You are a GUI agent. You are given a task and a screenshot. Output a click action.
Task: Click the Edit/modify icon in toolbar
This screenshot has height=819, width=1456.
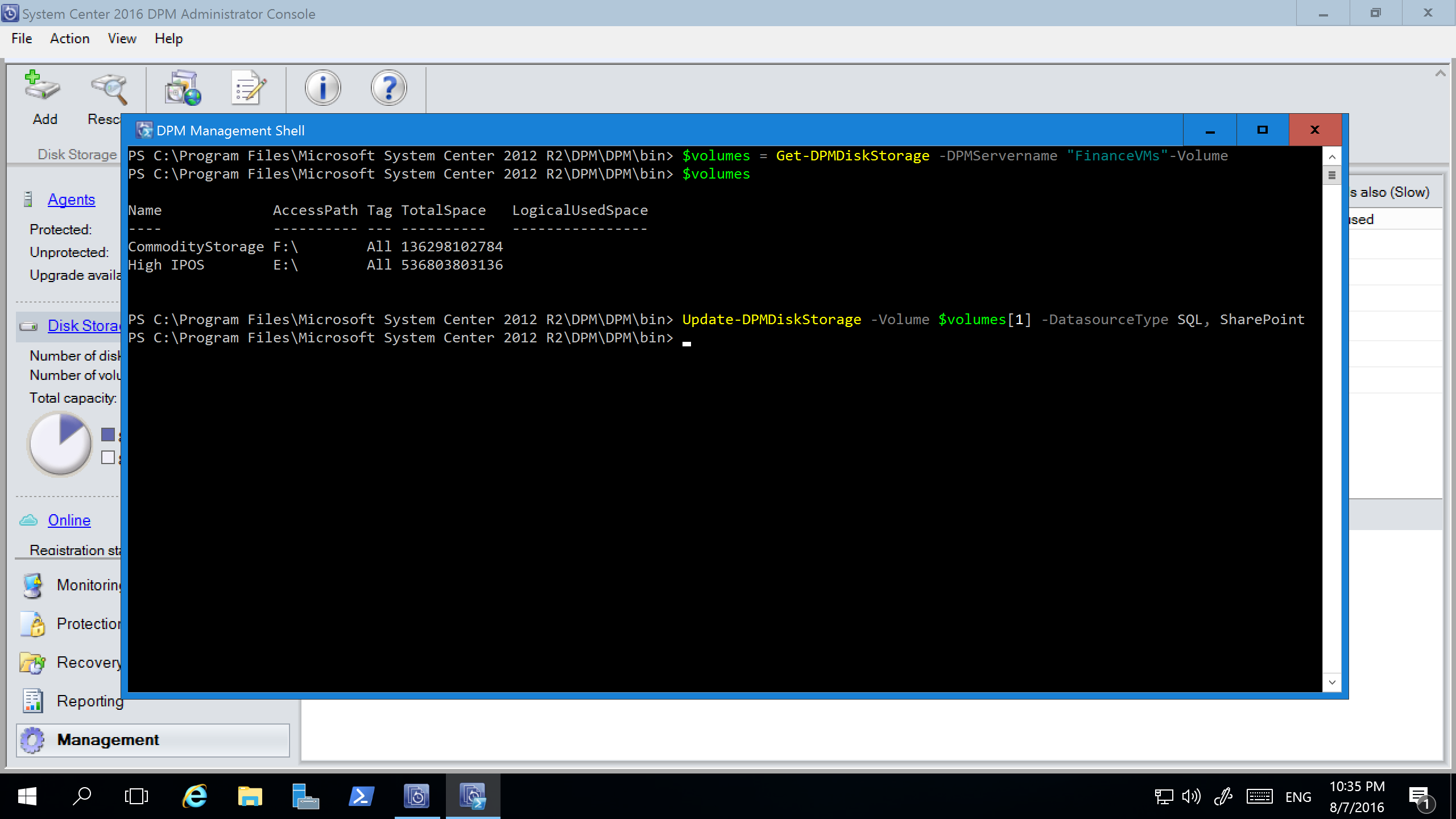tap(249, 89)
